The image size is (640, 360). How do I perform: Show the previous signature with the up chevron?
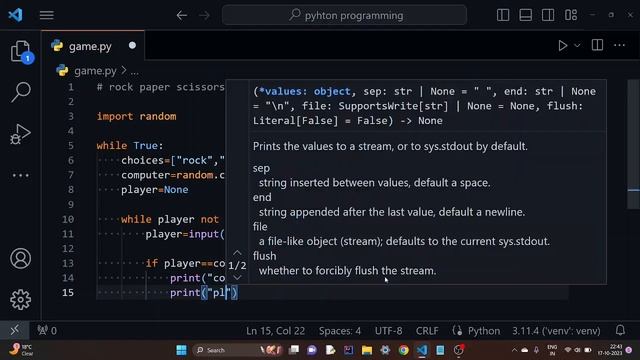point(237,253)
